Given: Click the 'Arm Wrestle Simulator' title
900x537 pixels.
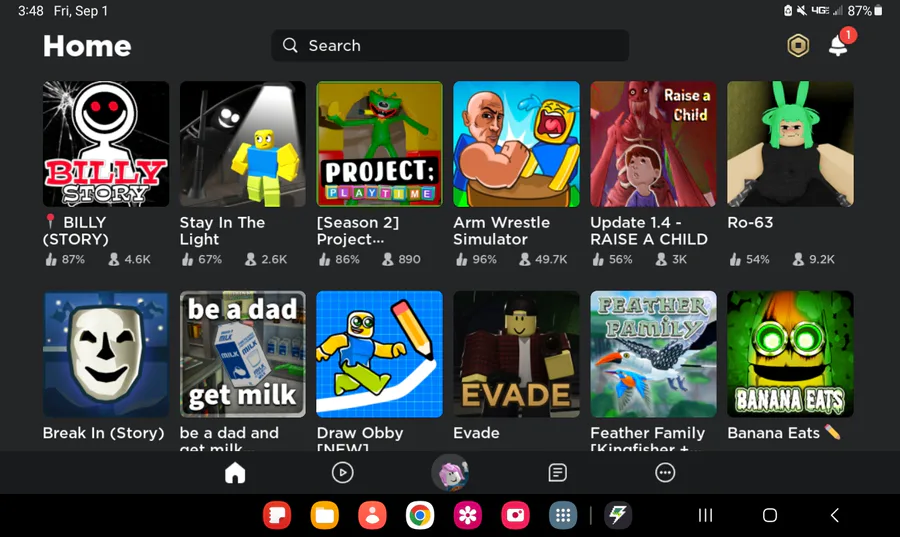Looking at the screenshot, I should coord(502,231).
